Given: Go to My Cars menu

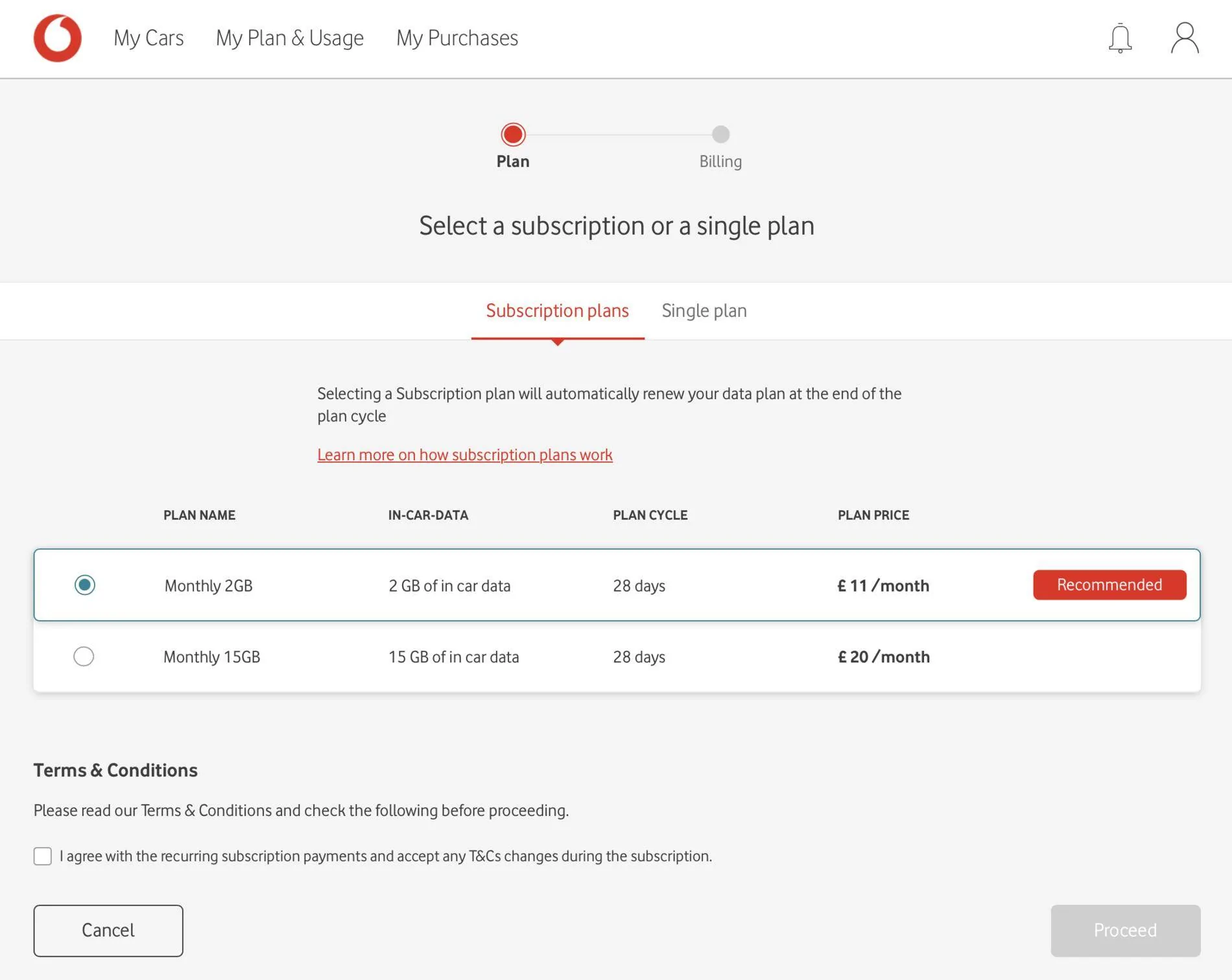Looking at the screenshot, I should [148, 38].
